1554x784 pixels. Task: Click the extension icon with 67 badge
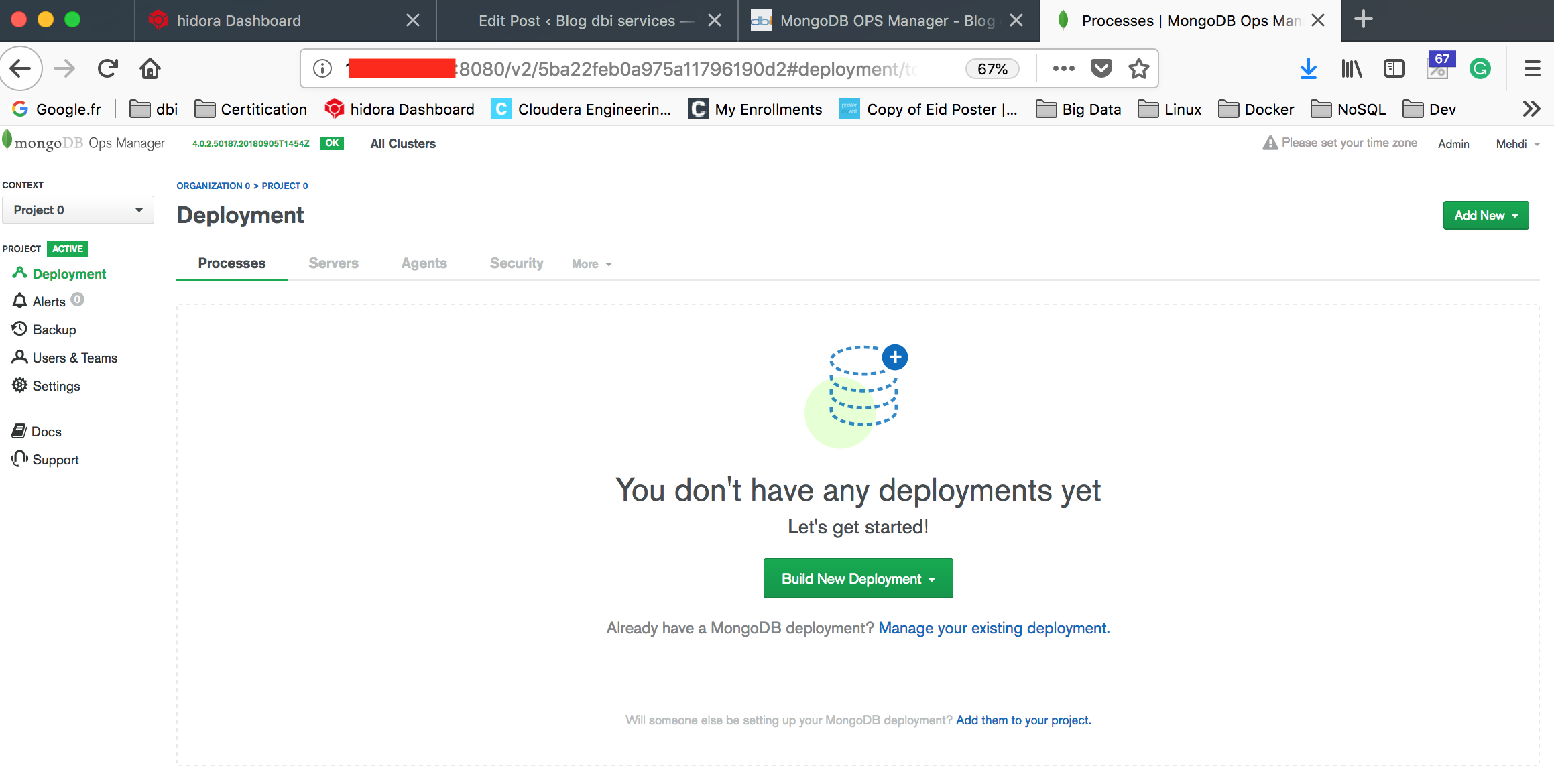tap(1440, 66)
